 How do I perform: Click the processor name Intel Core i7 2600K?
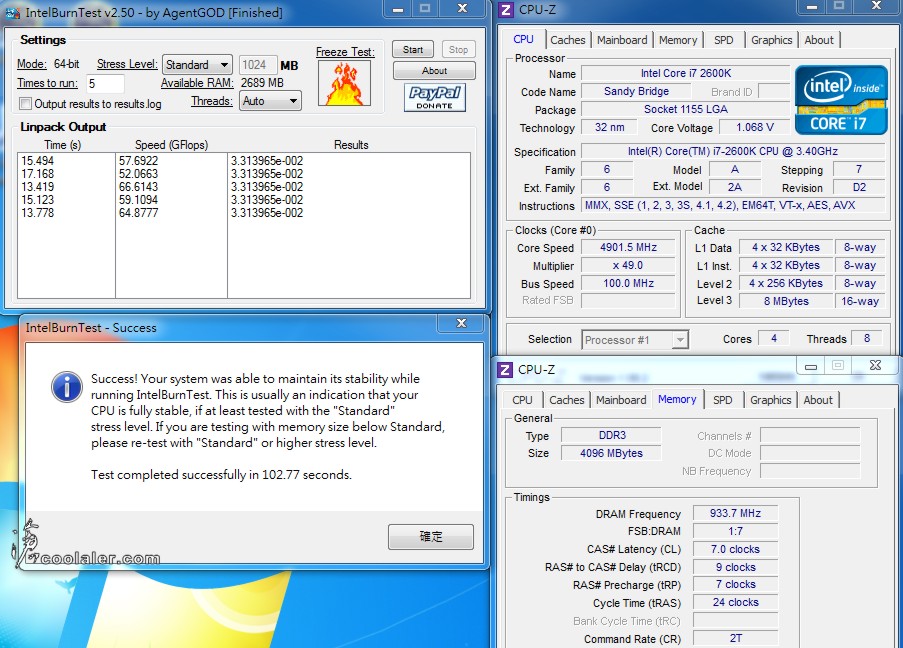point(685,73)
